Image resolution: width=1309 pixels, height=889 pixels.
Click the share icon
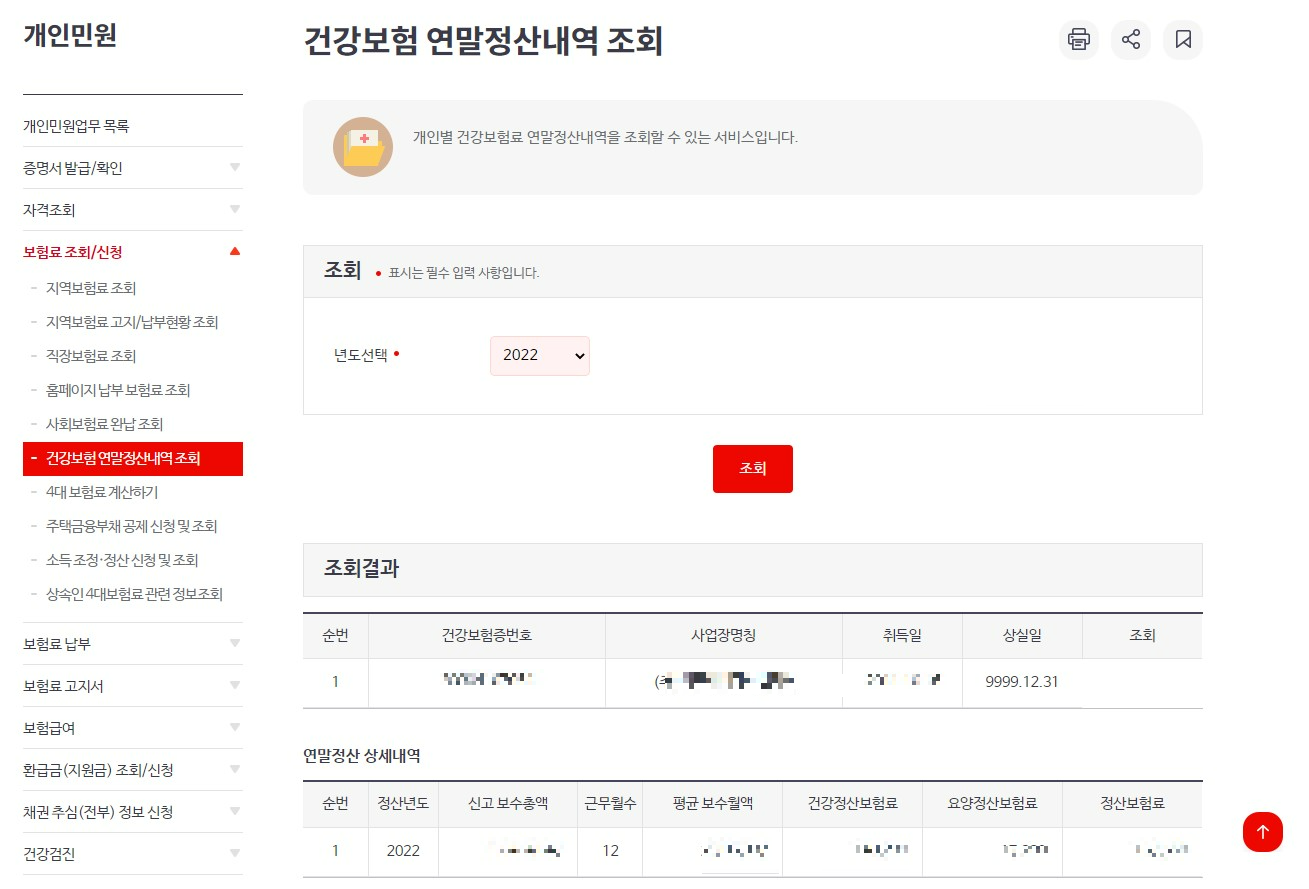click(x=1131, y=40)
